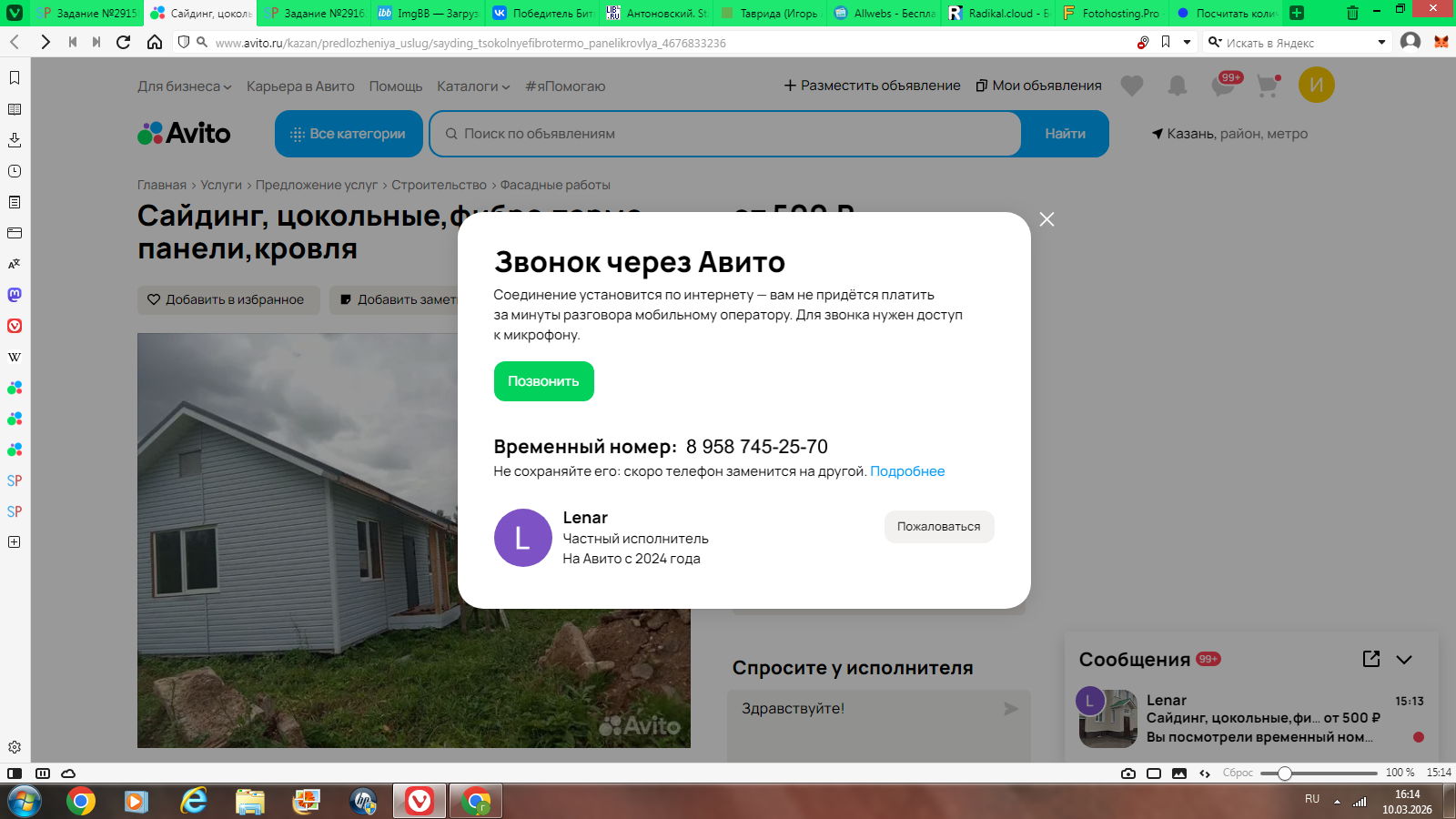Image resolution: width=1456 pixels, height=819 pixels.
Task: Open Все категории menu
Action: pos(349,134)
